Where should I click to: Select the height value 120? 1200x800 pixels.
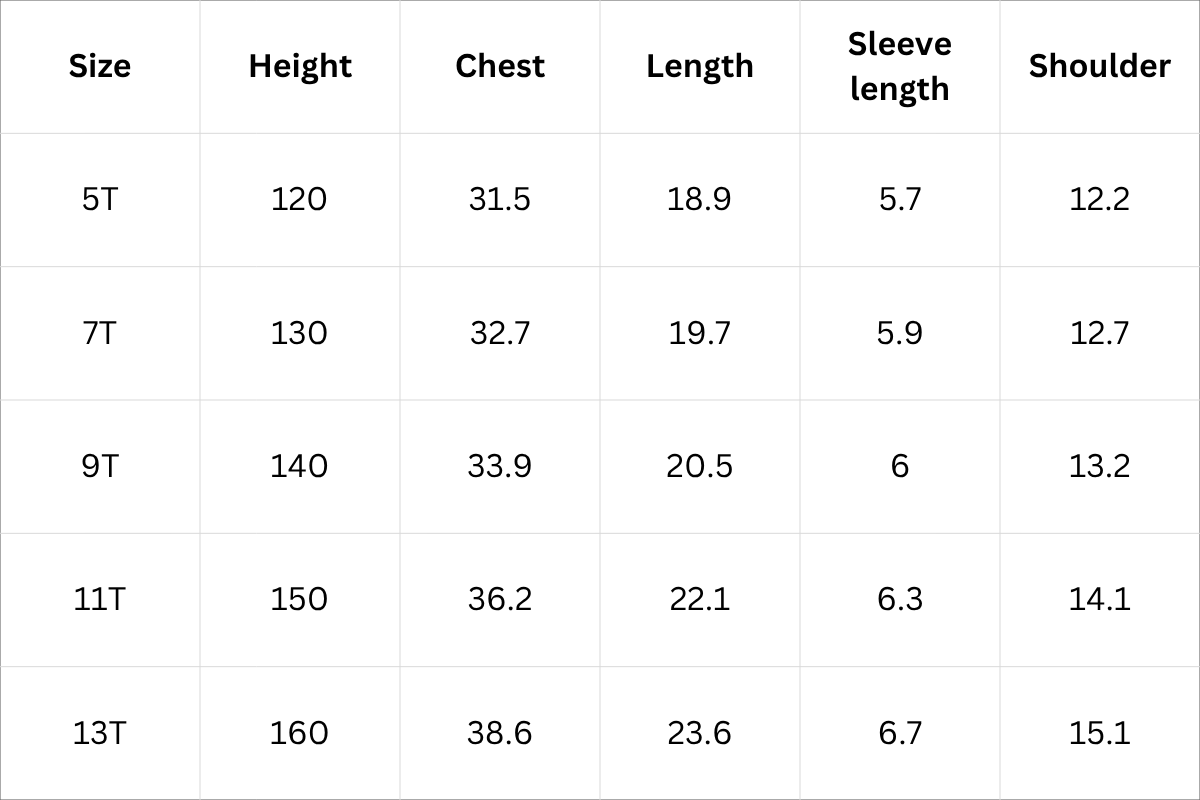click(x=299, y=199)
